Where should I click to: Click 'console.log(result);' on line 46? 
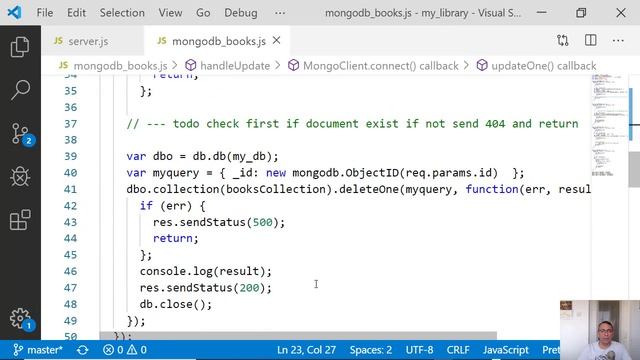[206, 271]
